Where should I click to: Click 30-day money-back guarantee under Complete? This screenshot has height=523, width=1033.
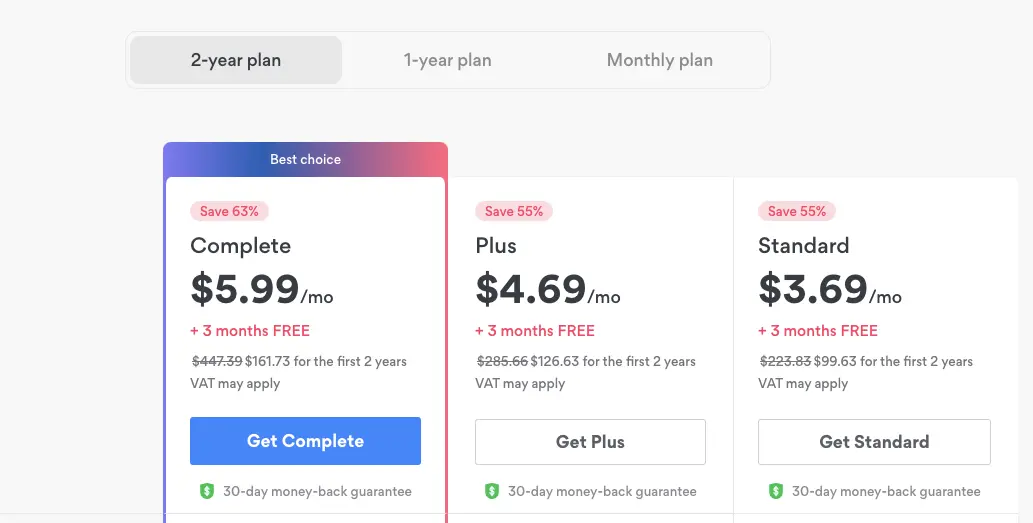pyautogui.click(x=318, y=491)
